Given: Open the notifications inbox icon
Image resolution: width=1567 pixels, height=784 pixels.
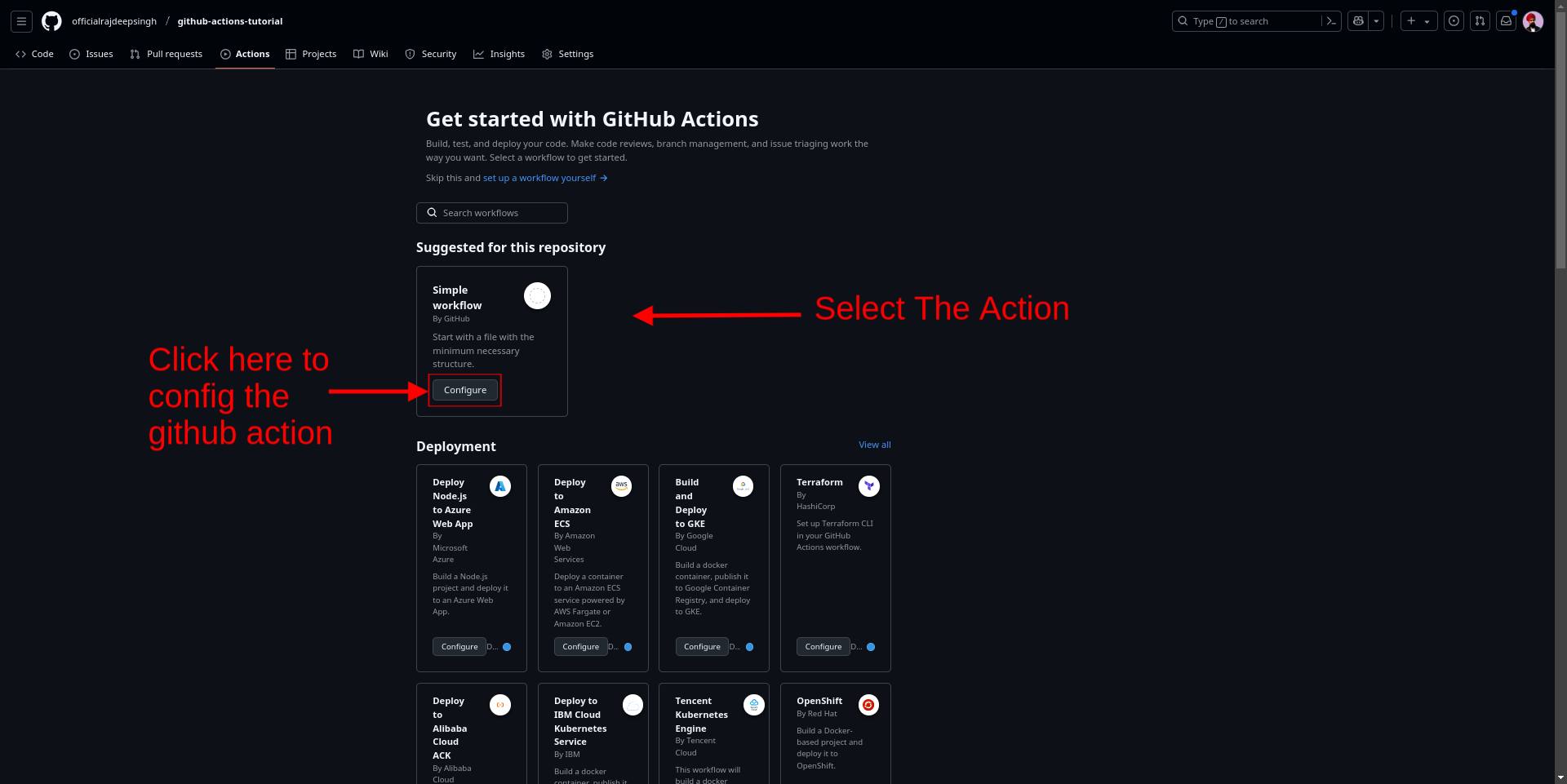Looking at the screenshot, I should (1507, 21).
